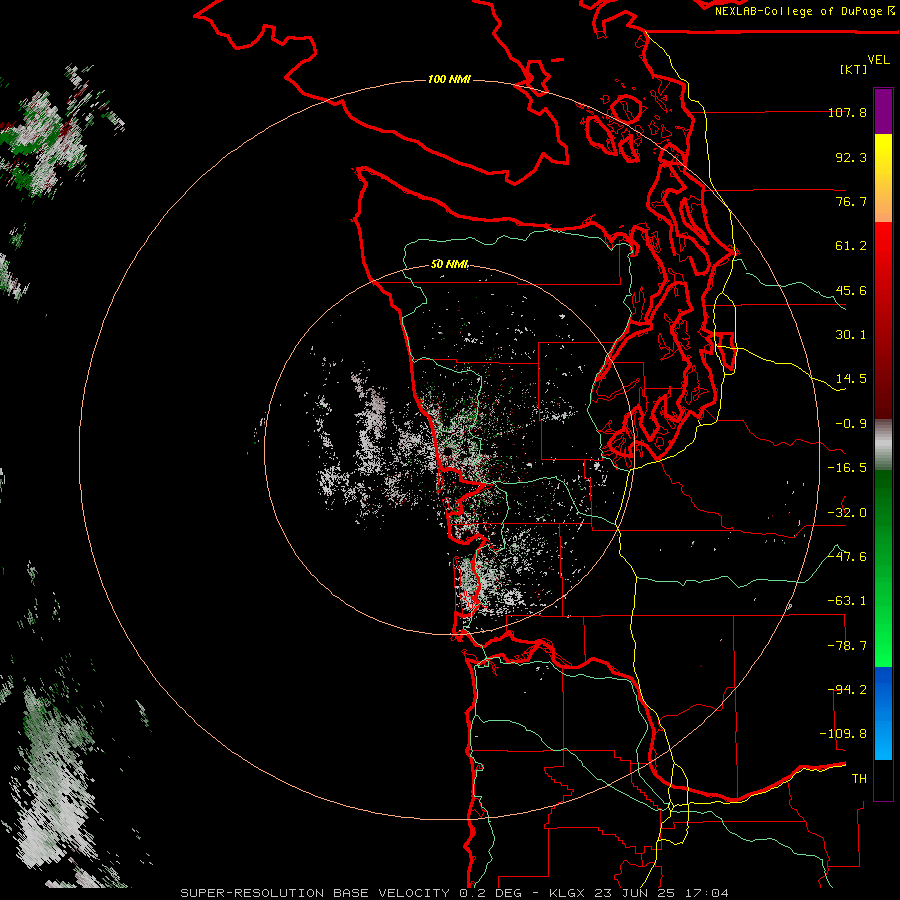The width and height of the screenshot is (900, 900).
Task: Click the 100 NMI range ring label
Action: [449, 79]
